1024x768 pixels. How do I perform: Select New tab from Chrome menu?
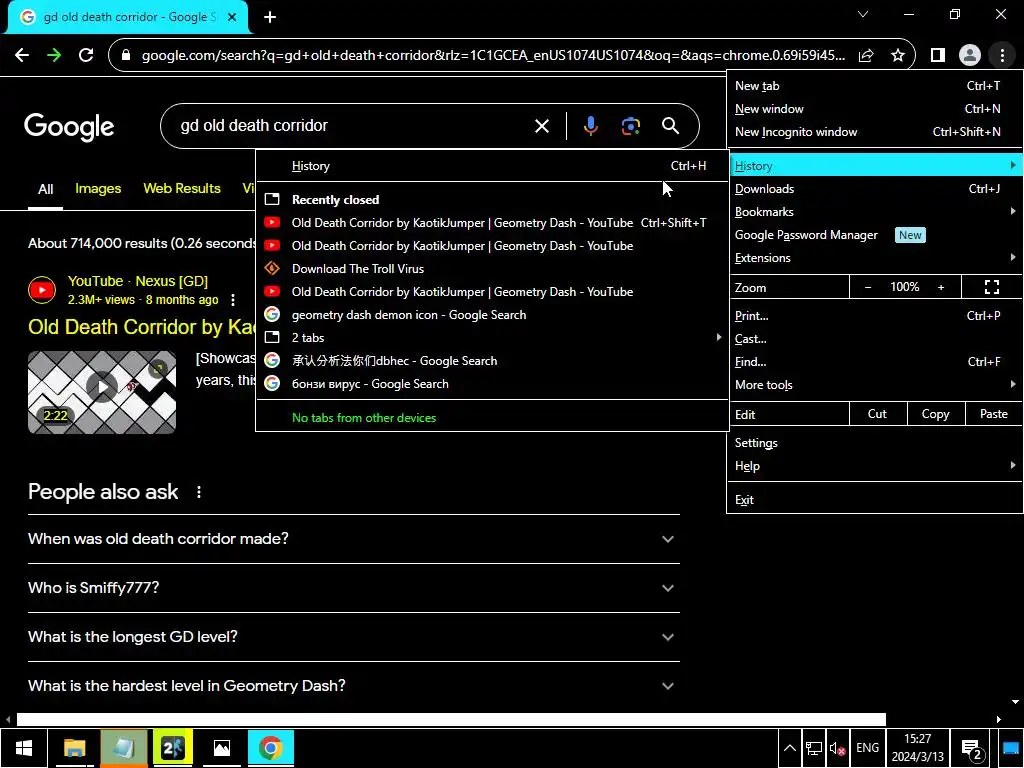point(874,86)
